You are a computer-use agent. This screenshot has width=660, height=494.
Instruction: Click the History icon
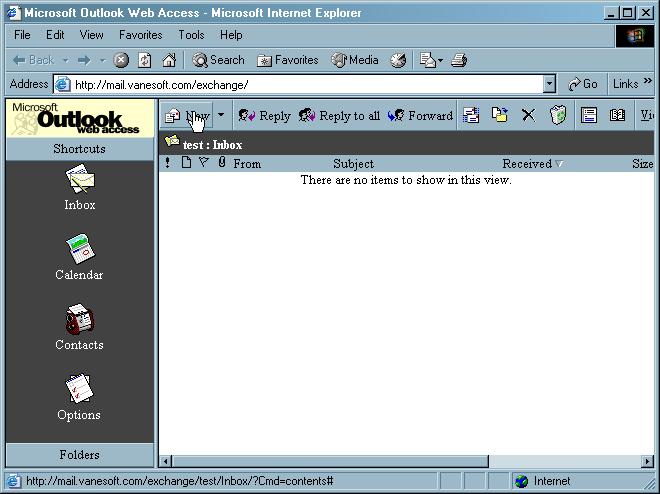[x=398, y=60]
